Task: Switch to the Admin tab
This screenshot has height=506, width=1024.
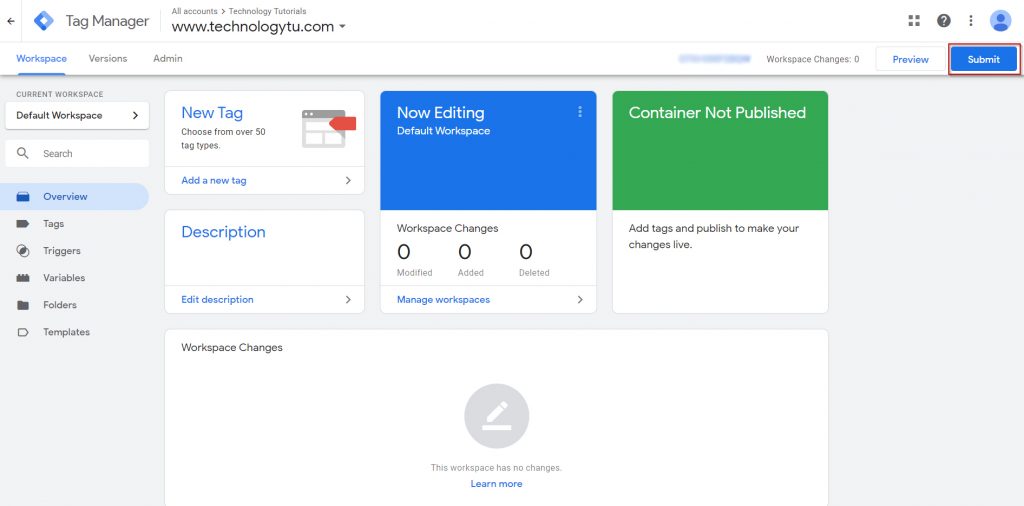Action: coord(168,59)
